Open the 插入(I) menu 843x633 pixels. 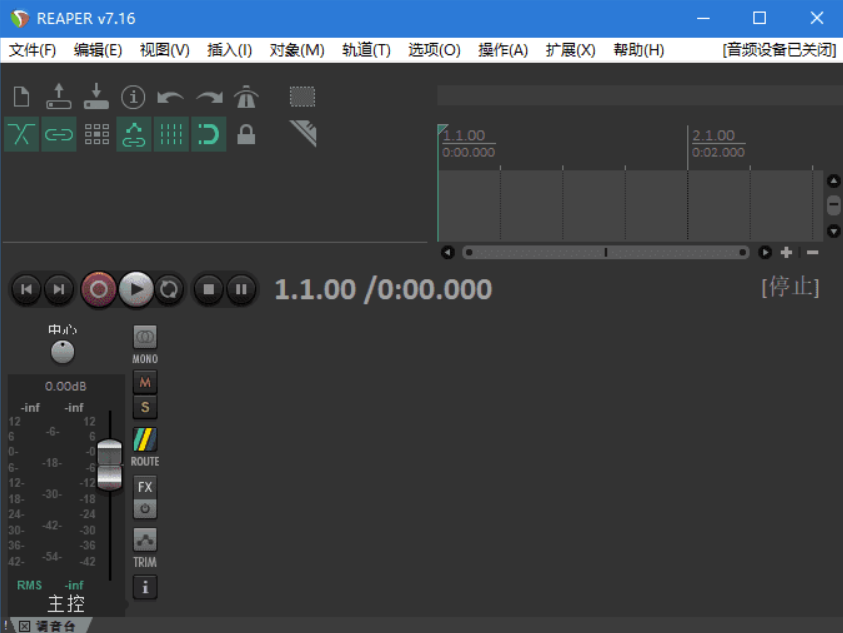pos(230,50)
